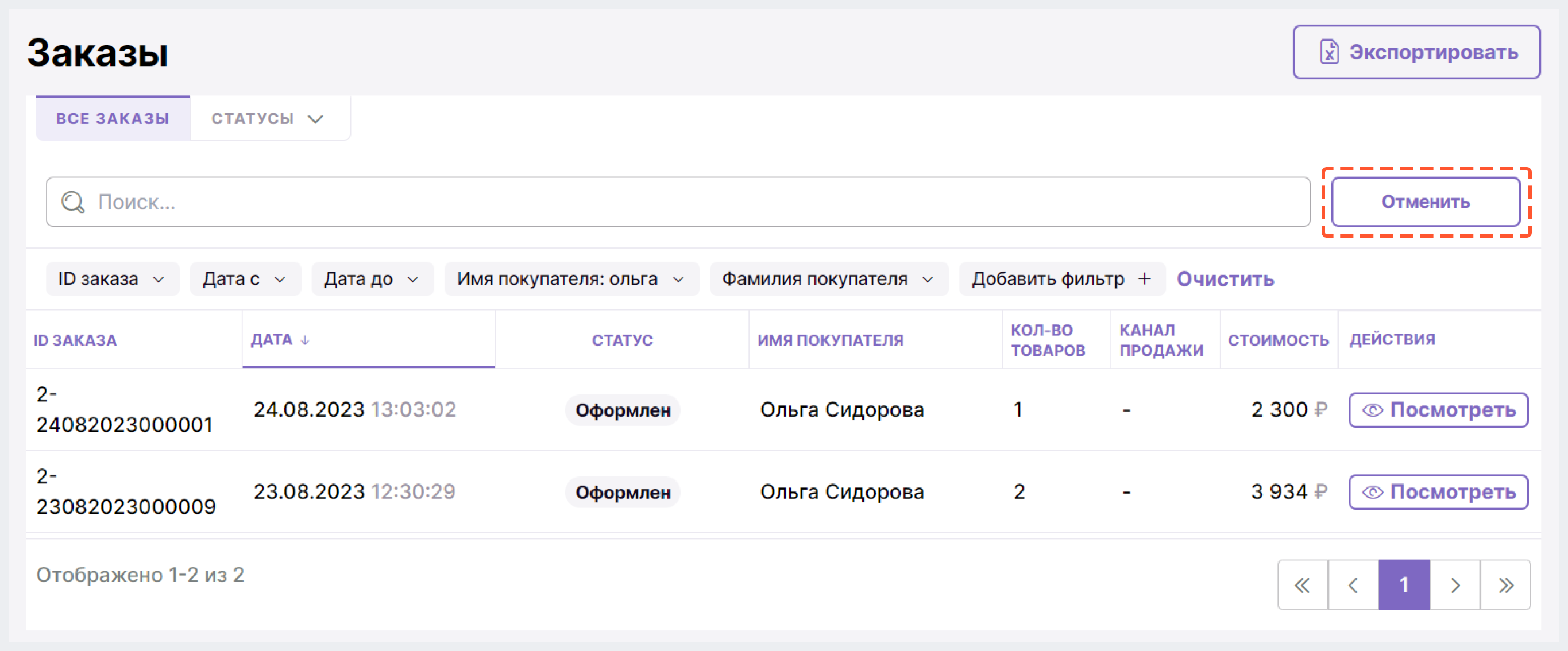Click the Заказы page heading
Screen dimensions: 1568x651
pyautogui.click(x=98, y=52)
